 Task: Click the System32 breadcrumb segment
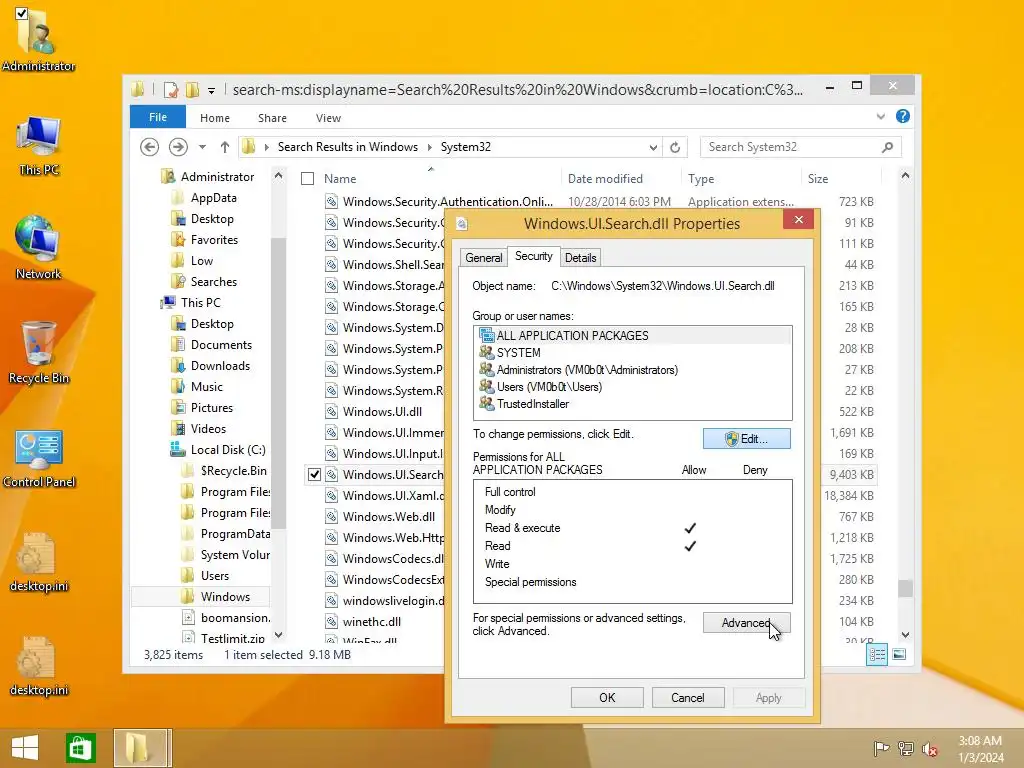coord(466,147)
